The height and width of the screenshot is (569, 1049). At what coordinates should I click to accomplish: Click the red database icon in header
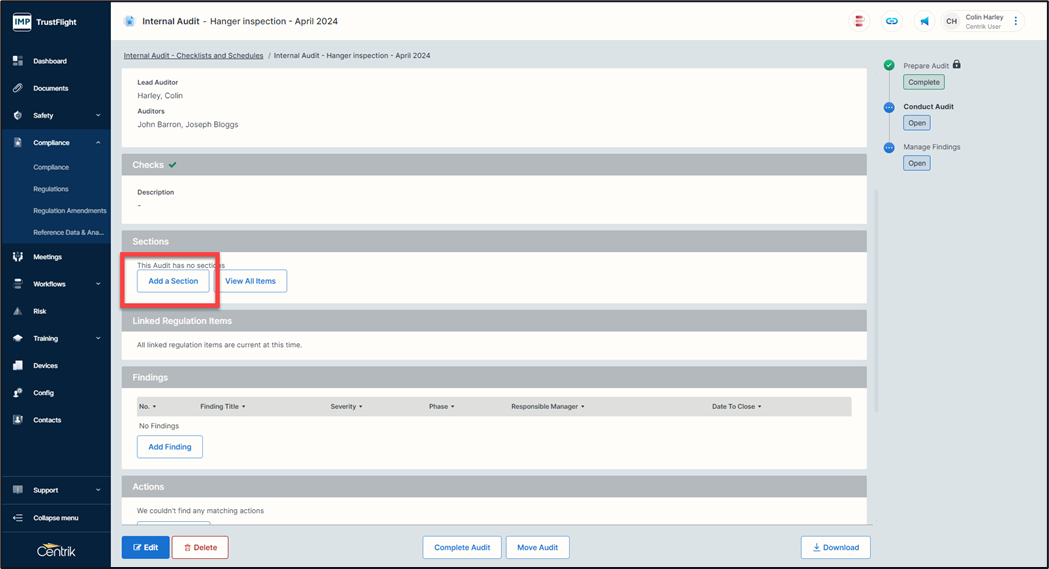[x=858, y=21]
